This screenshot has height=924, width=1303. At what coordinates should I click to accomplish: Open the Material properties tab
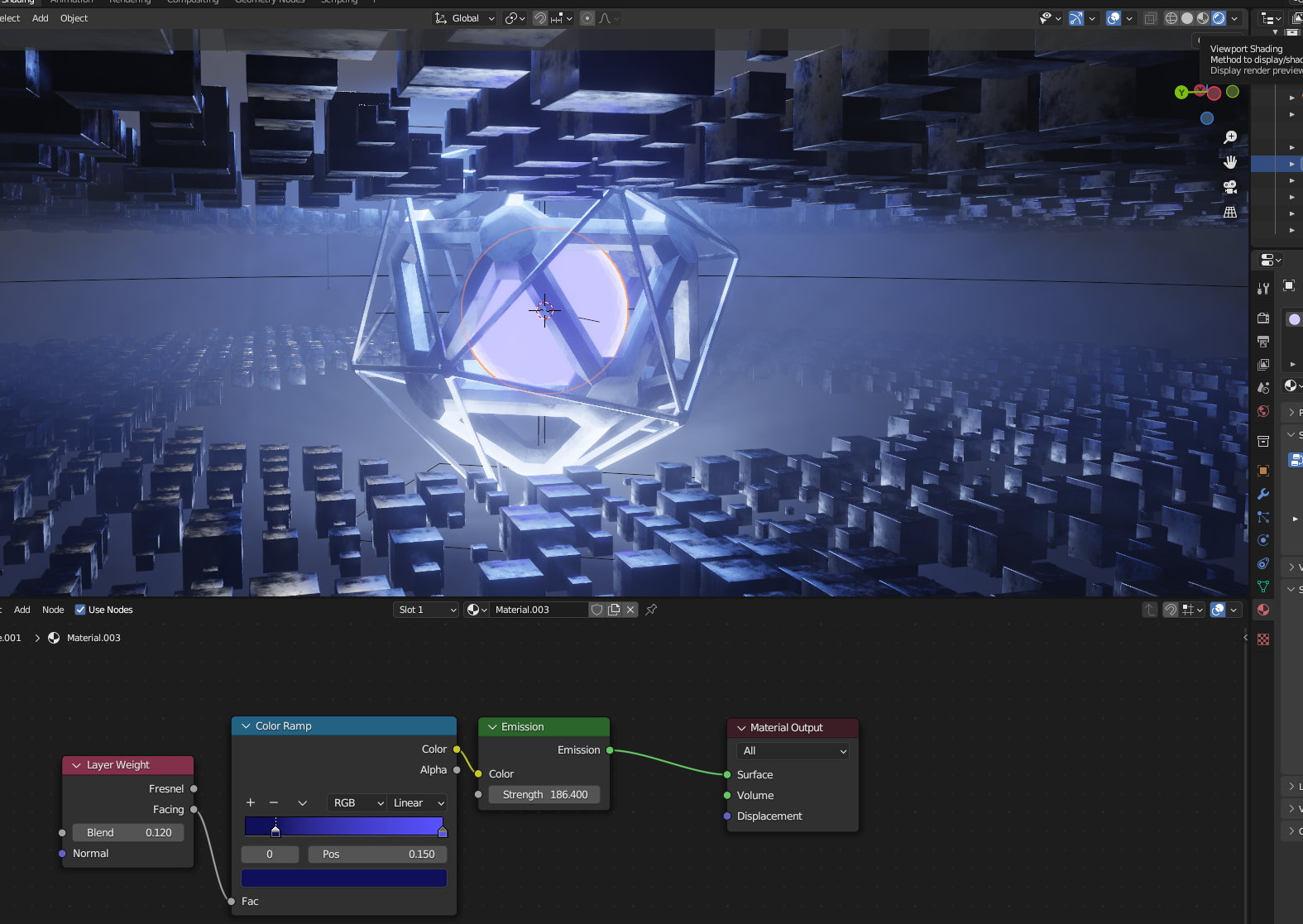(x=1263, y=610)
